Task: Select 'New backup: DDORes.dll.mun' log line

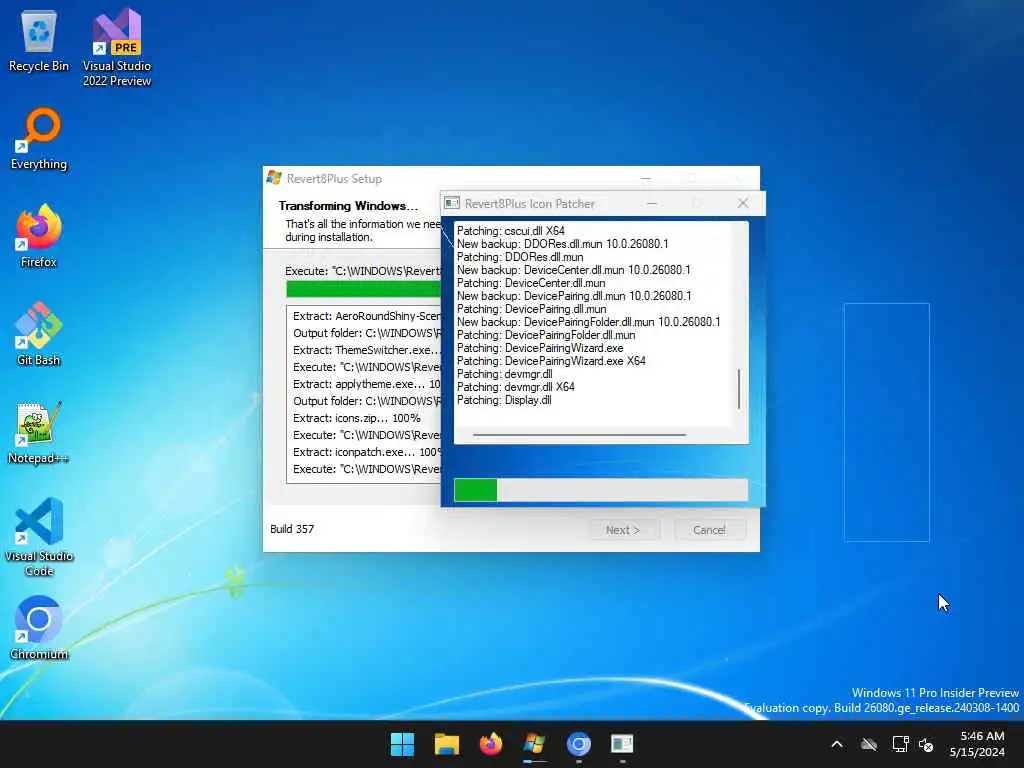Action: 562,244
